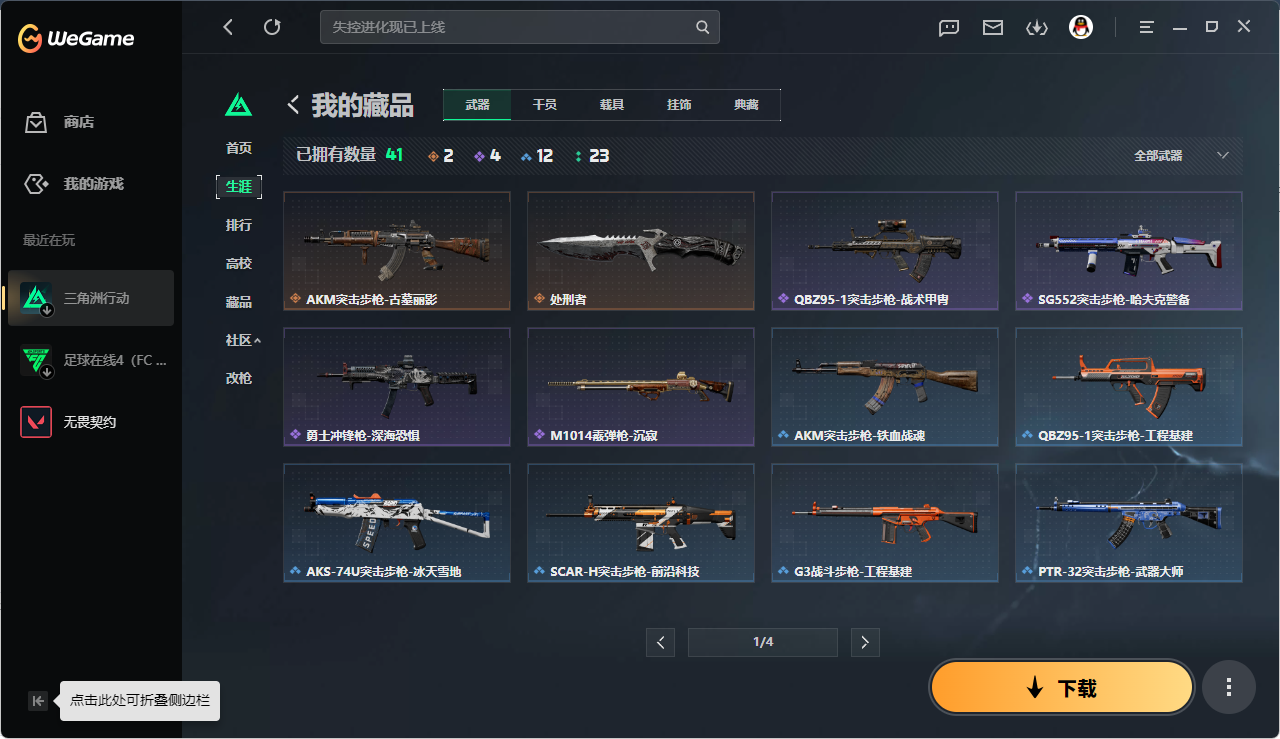Image resolution: width=1280 pixels, height=739 pixels.
Task: Expand the 全部武器 filter dropdown
Action: pyautogui.click(x=1181, y=156)
